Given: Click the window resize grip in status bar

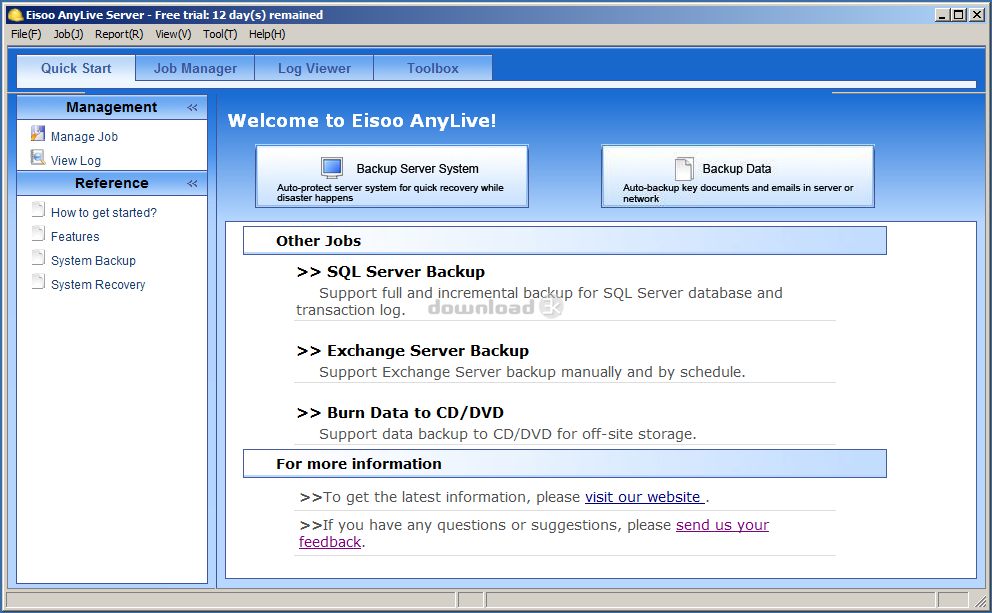Looking at the screenshot, I should coord(979,601).
